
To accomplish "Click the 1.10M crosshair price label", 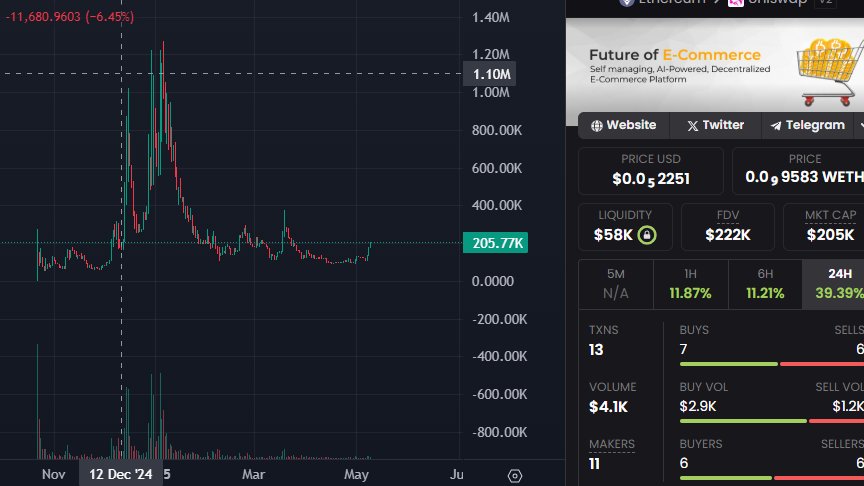I will (489, 74).
